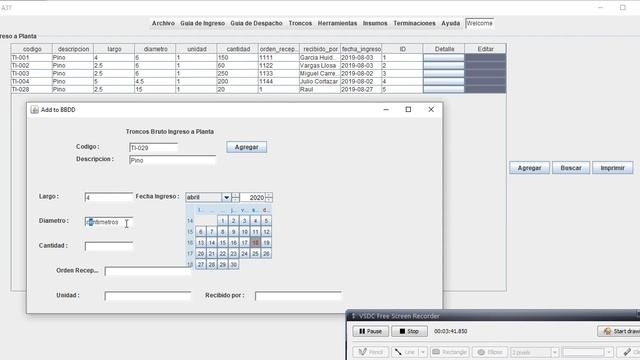Click the Largo input field

(109, 197)
